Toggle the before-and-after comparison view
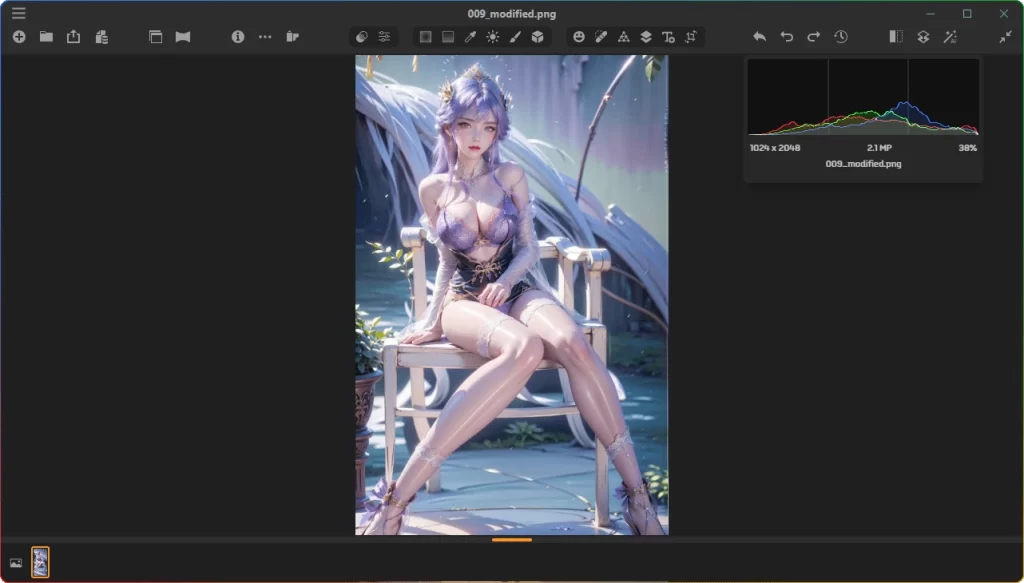1024x583 pixels. tap(896, 37)
